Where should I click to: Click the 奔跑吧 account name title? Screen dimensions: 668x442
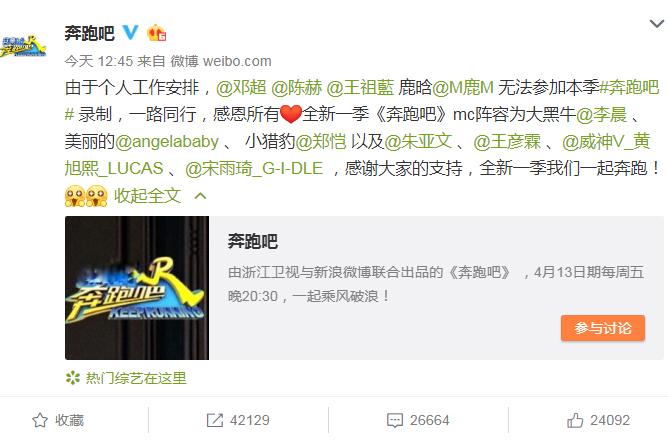89,33
